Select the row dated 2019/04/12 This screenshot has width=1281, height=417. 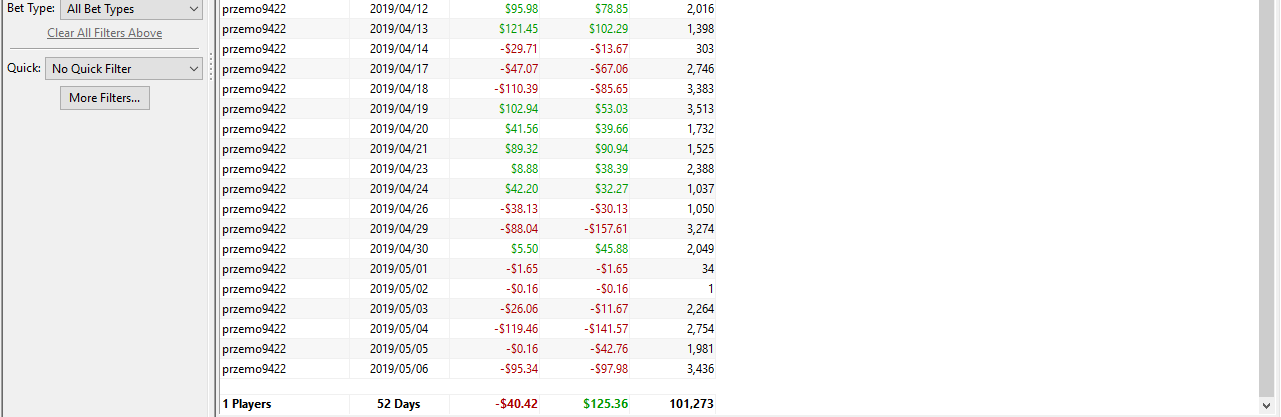pyautogui.click(x=468, y=9)
